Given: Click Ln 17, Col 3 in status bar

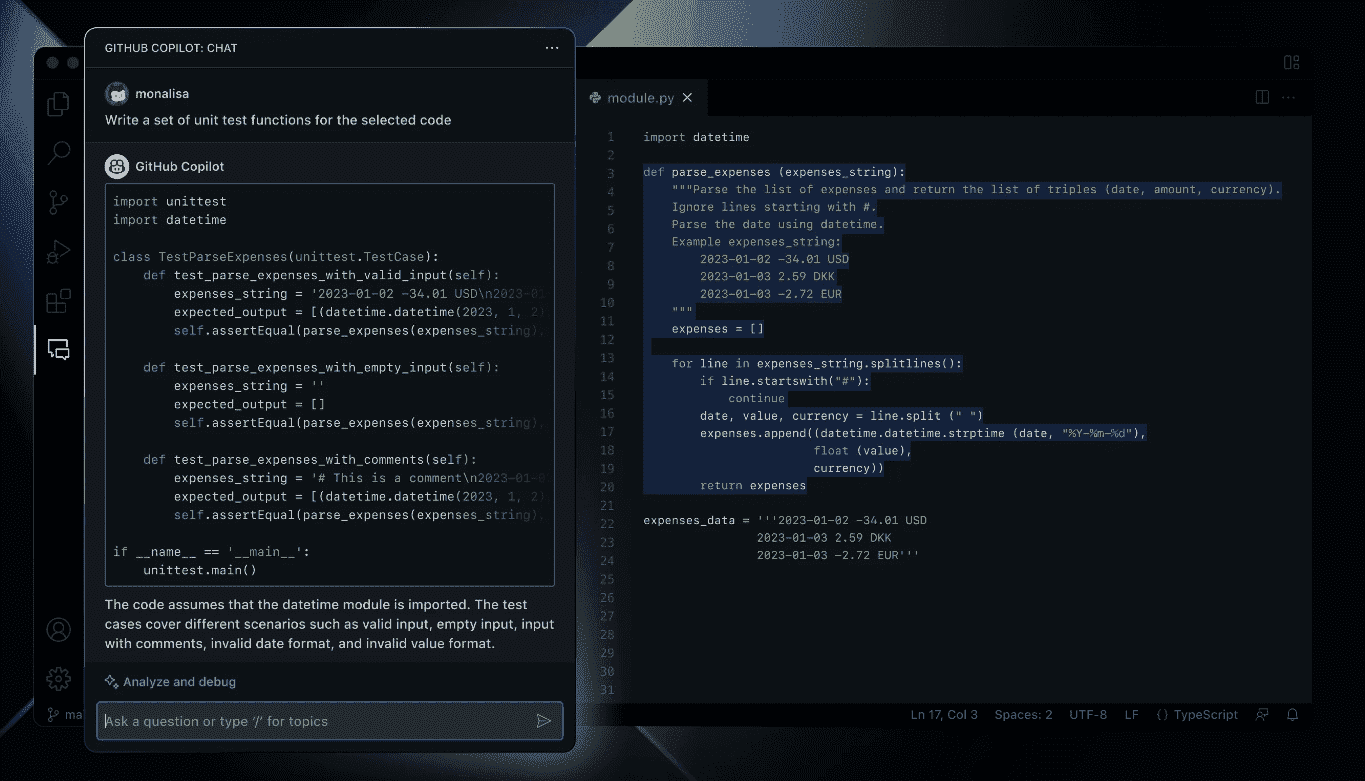Looking at the screenshot, I should point(944,715).
